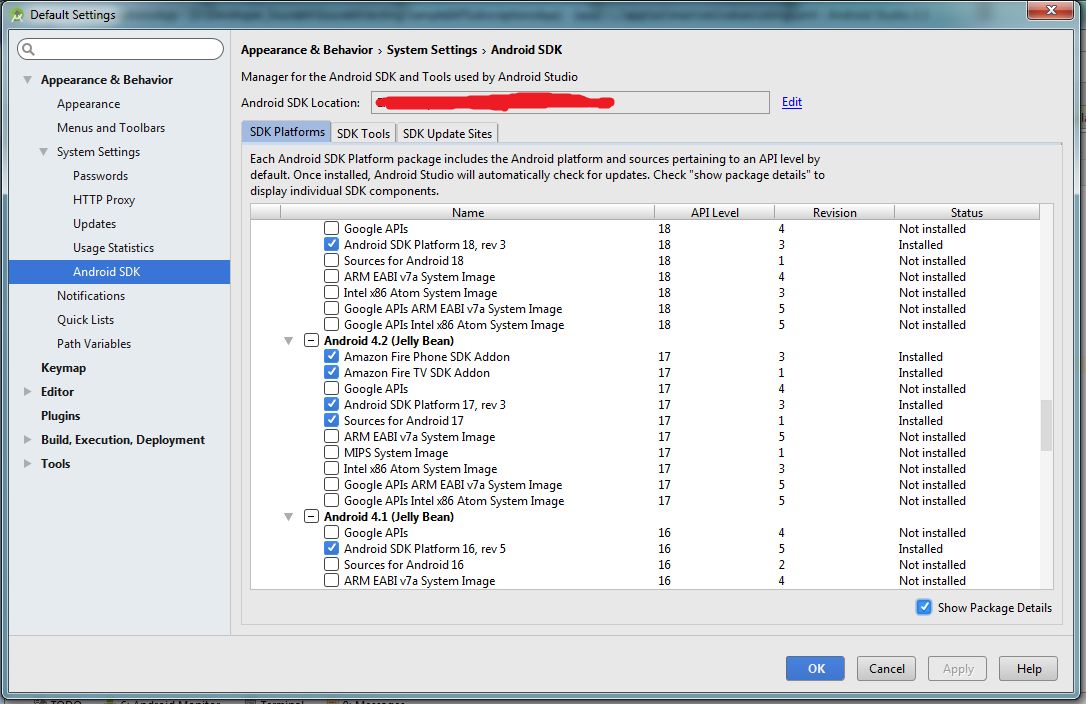Click the package list vertical scrollbar thumb

(x=1046, y=425)
